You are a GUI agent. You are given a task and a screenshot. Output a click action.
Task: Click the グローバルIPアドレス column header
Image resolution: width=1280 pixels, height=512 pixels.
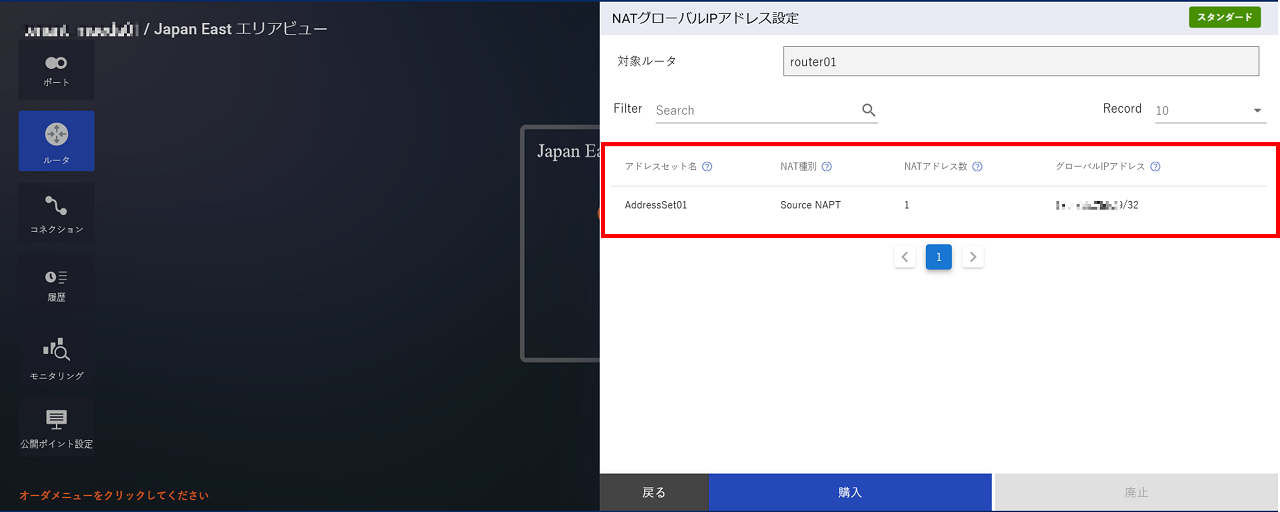coord(1100,167)
